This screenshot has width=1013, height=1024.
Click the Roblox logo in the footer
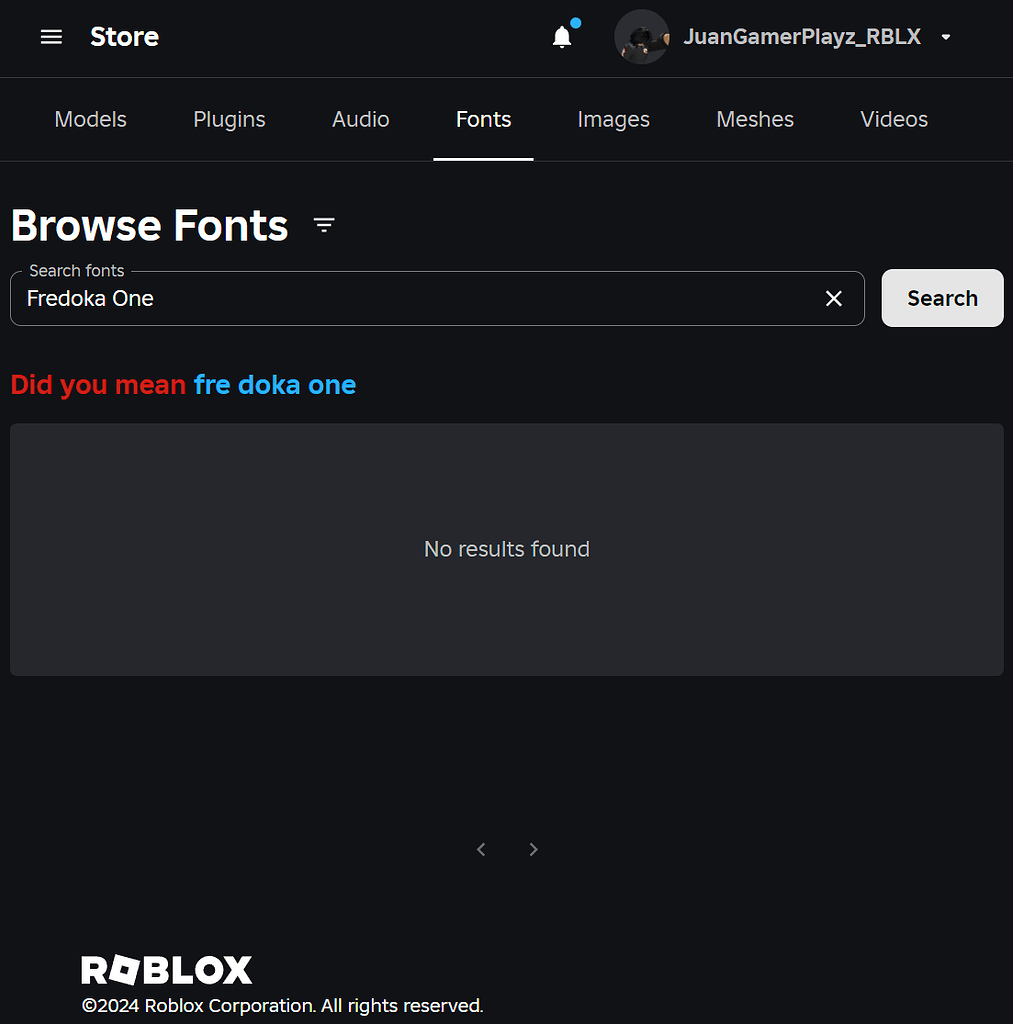[166, 969]
